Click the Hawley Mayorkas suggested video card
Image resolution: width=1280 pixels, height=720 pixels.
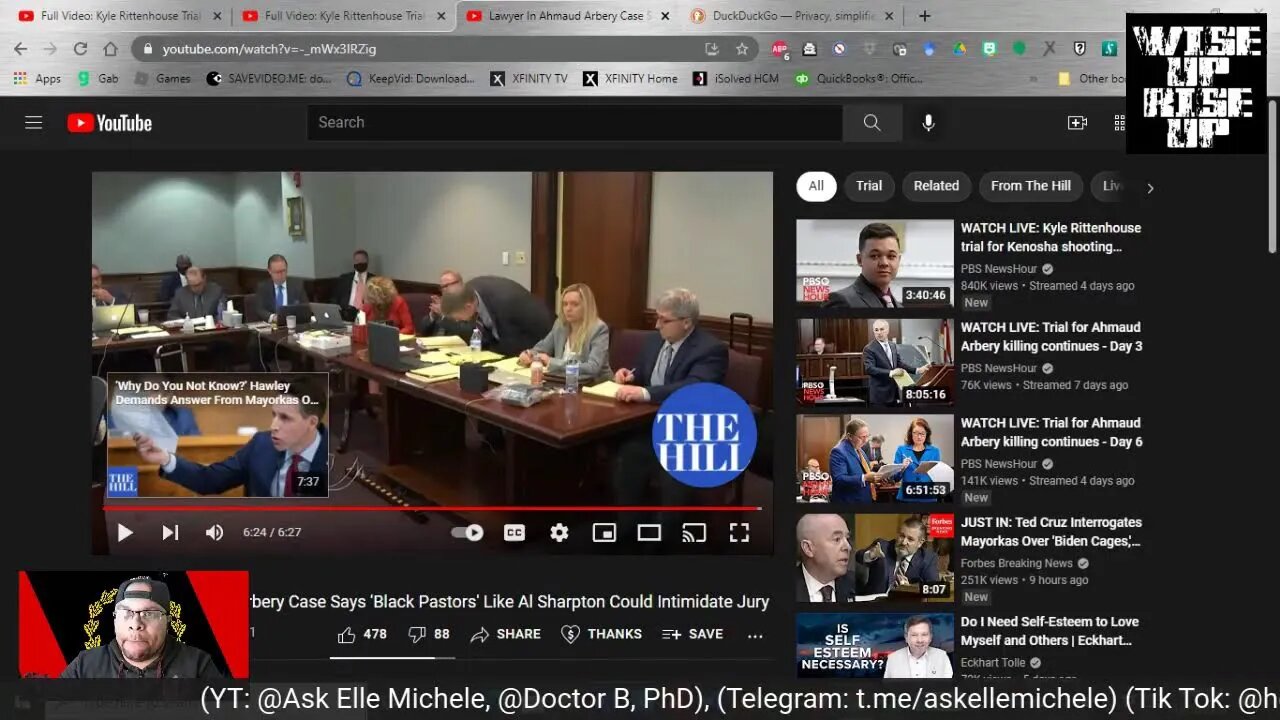tap(218, 435)
